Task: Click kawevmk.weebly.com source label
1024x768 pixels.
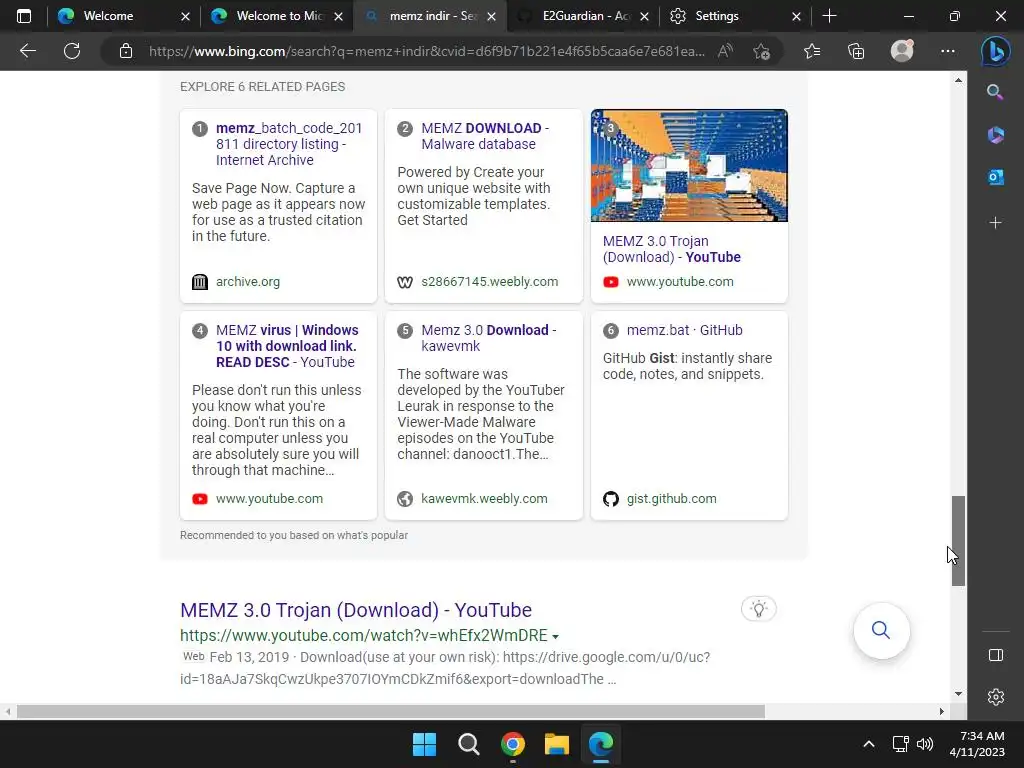Action: tap(484, 498)
